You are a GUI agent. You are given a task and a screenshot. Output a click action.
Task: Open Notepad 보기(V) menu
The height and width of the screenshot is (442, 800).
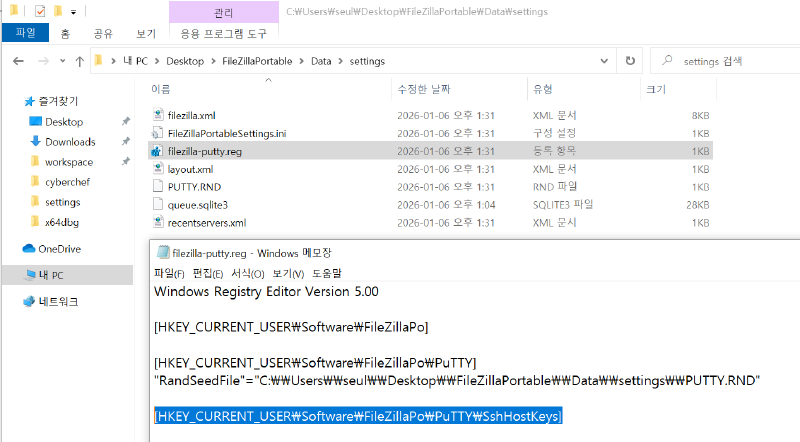(x=288, y=274)
